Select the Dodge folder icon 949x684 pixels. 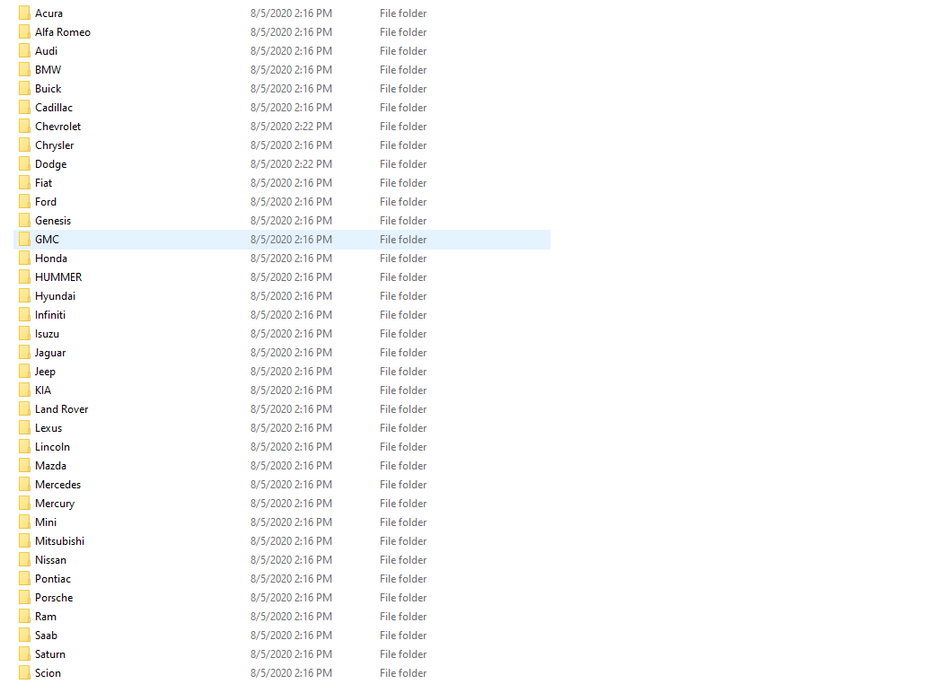pos(24,163)
